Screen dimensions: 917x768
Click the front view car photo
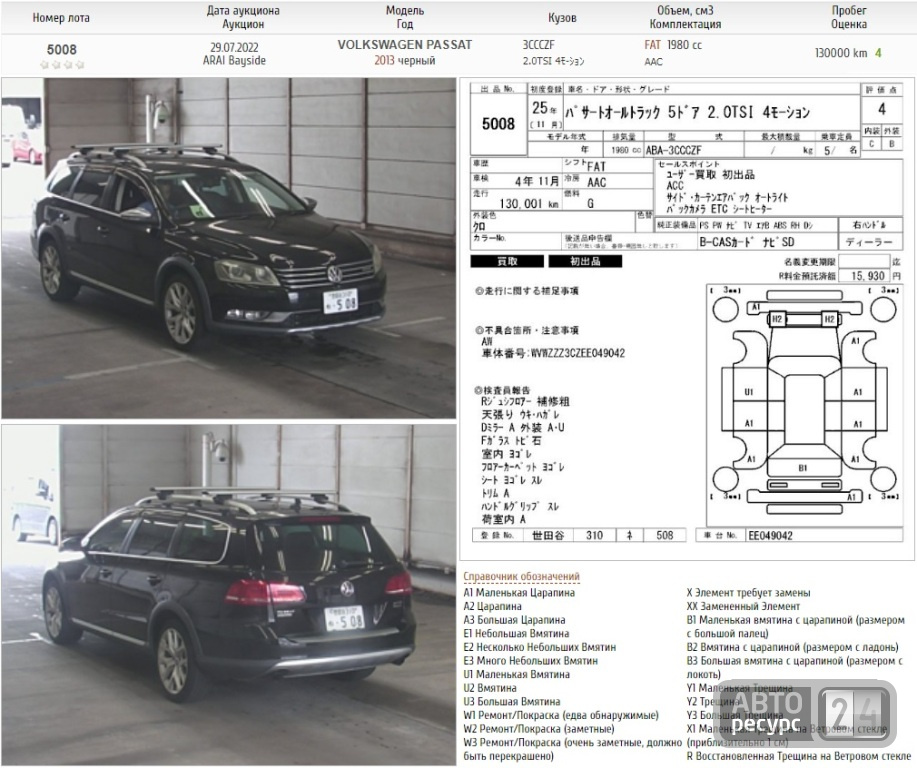pyautogui.click(x=228, y=248)
